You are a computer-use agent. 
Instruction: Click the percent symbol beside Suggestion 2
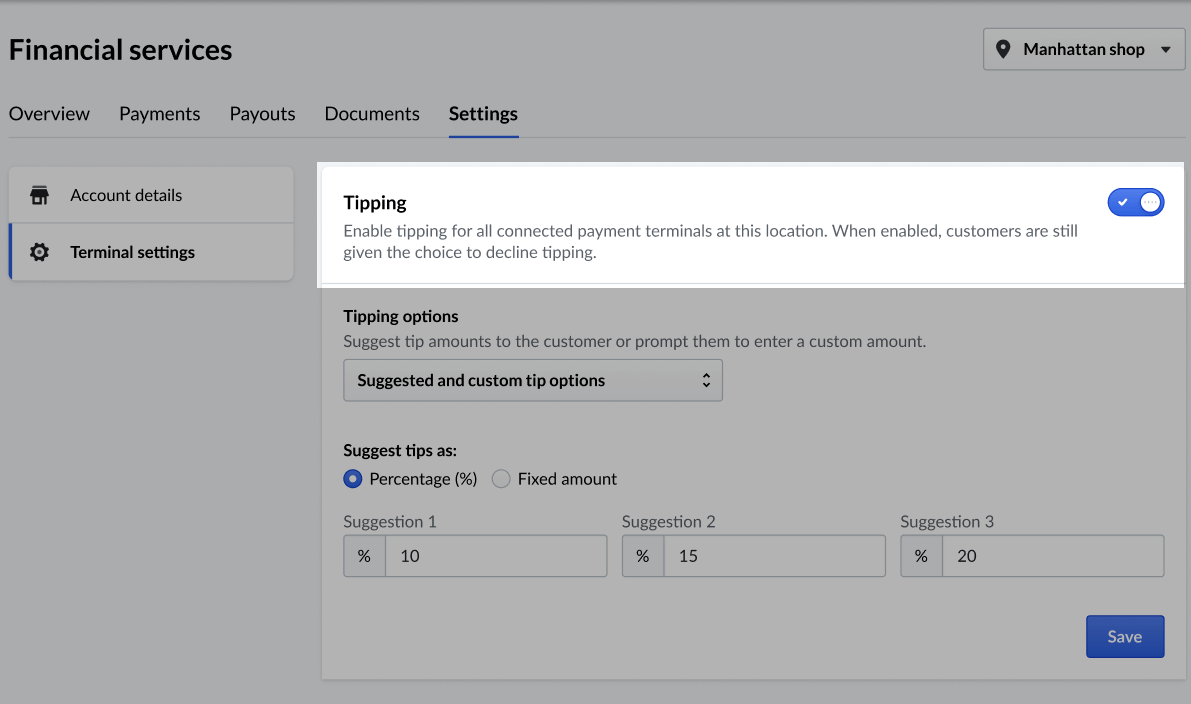coord(643,556)
